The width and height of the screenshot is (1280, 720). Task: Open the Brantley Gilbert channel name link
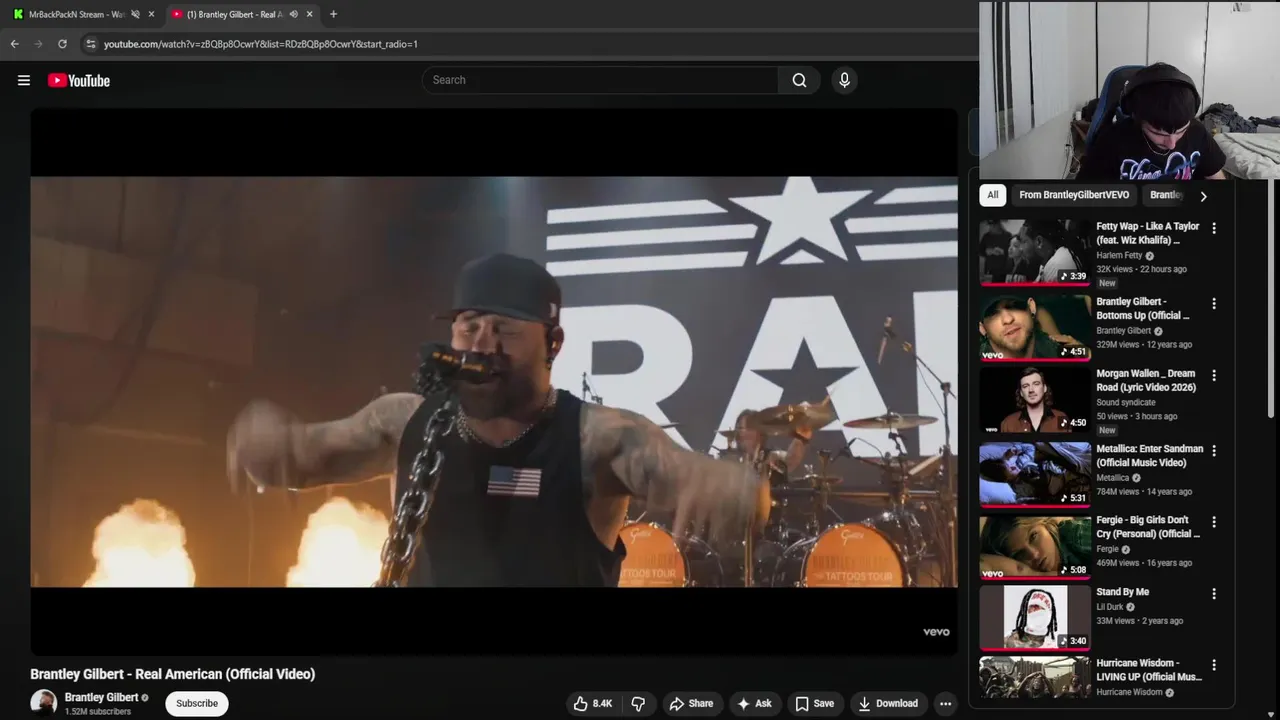pyautogui.click(x=101, y=697)
